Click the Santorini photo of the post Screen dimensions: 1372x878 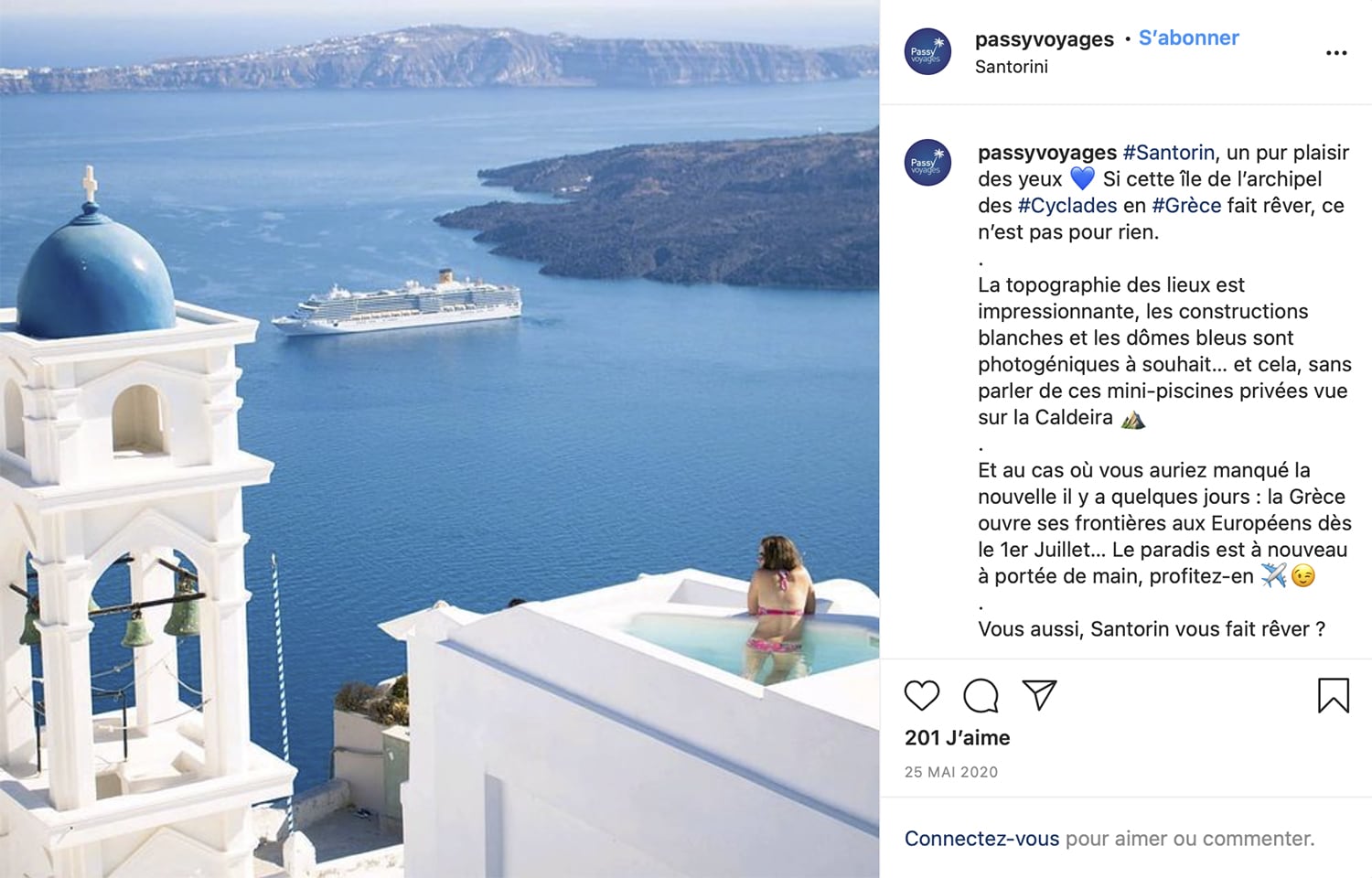[x=440, y=439]
